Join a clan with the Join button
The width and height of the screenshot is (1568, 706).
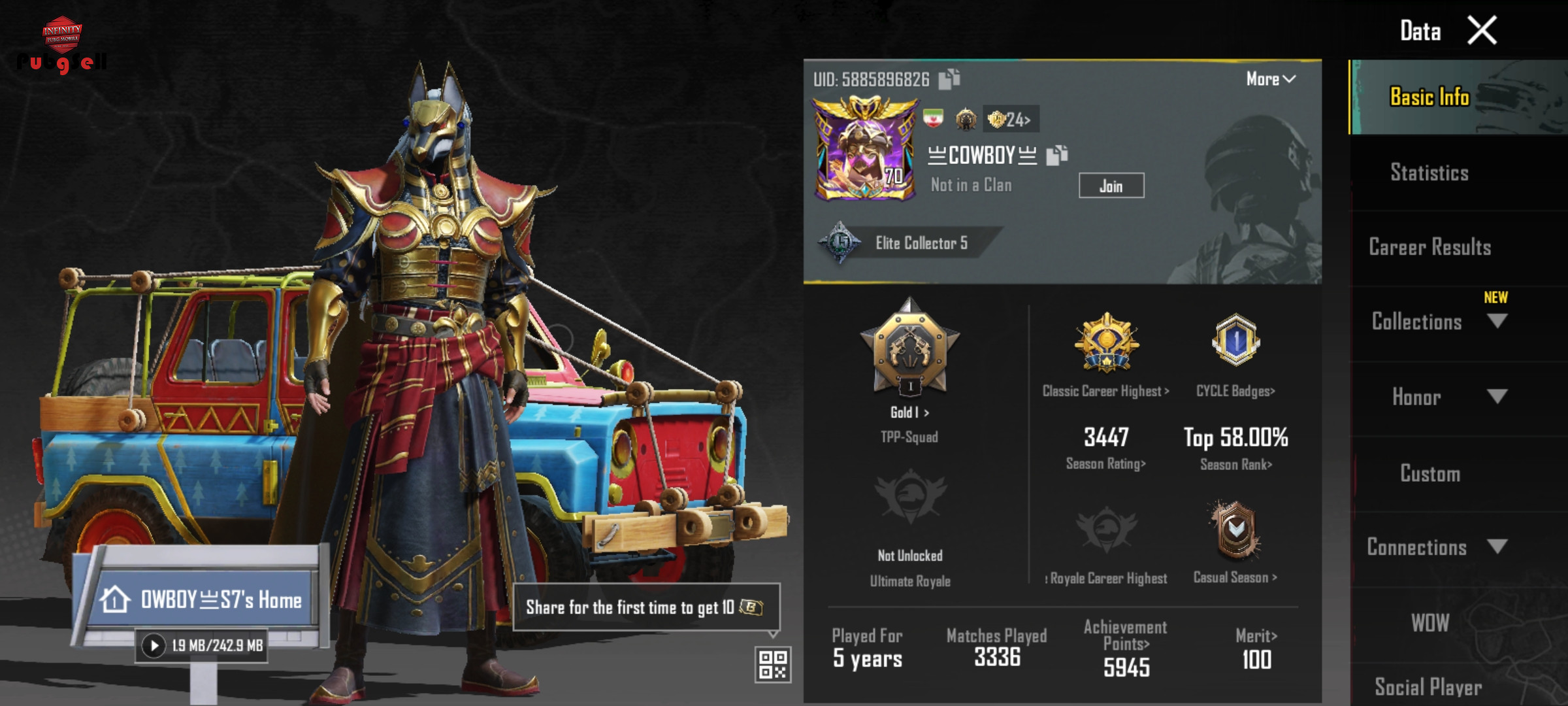[1111, 186]
